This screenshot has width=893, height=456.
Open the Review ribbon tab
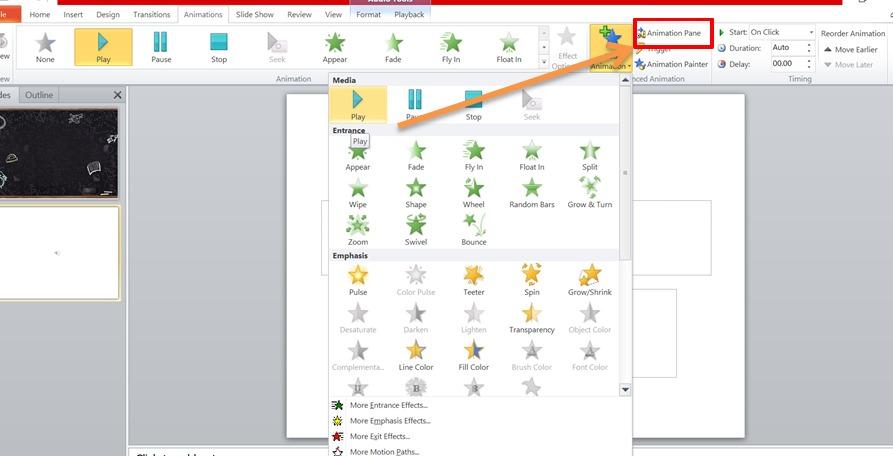tap(299, 15)
